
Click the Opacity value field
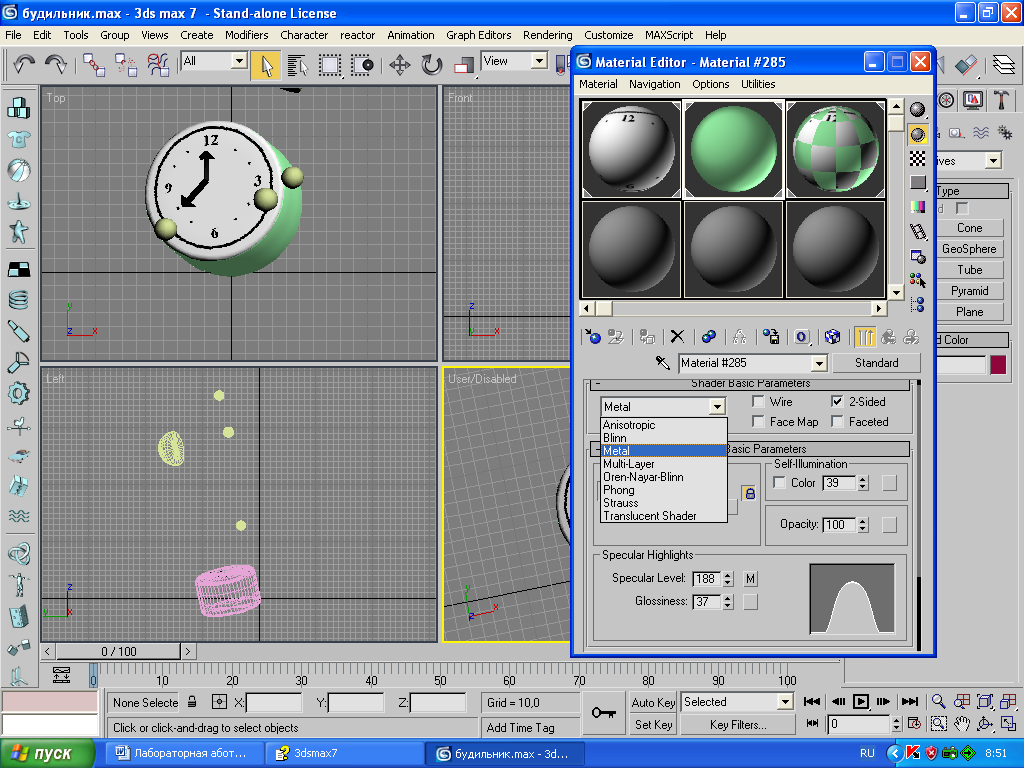pyautogui.click(x=840, y=525)
